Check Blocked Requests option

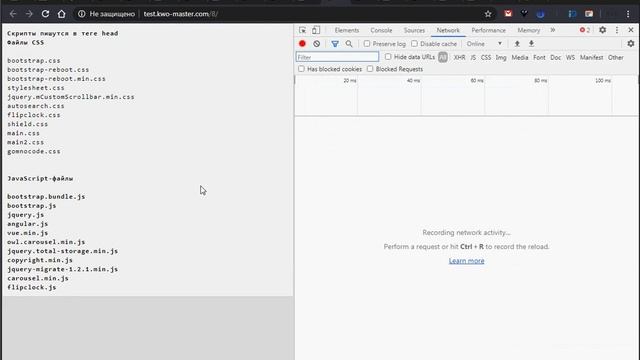click(x=370, y=69)
